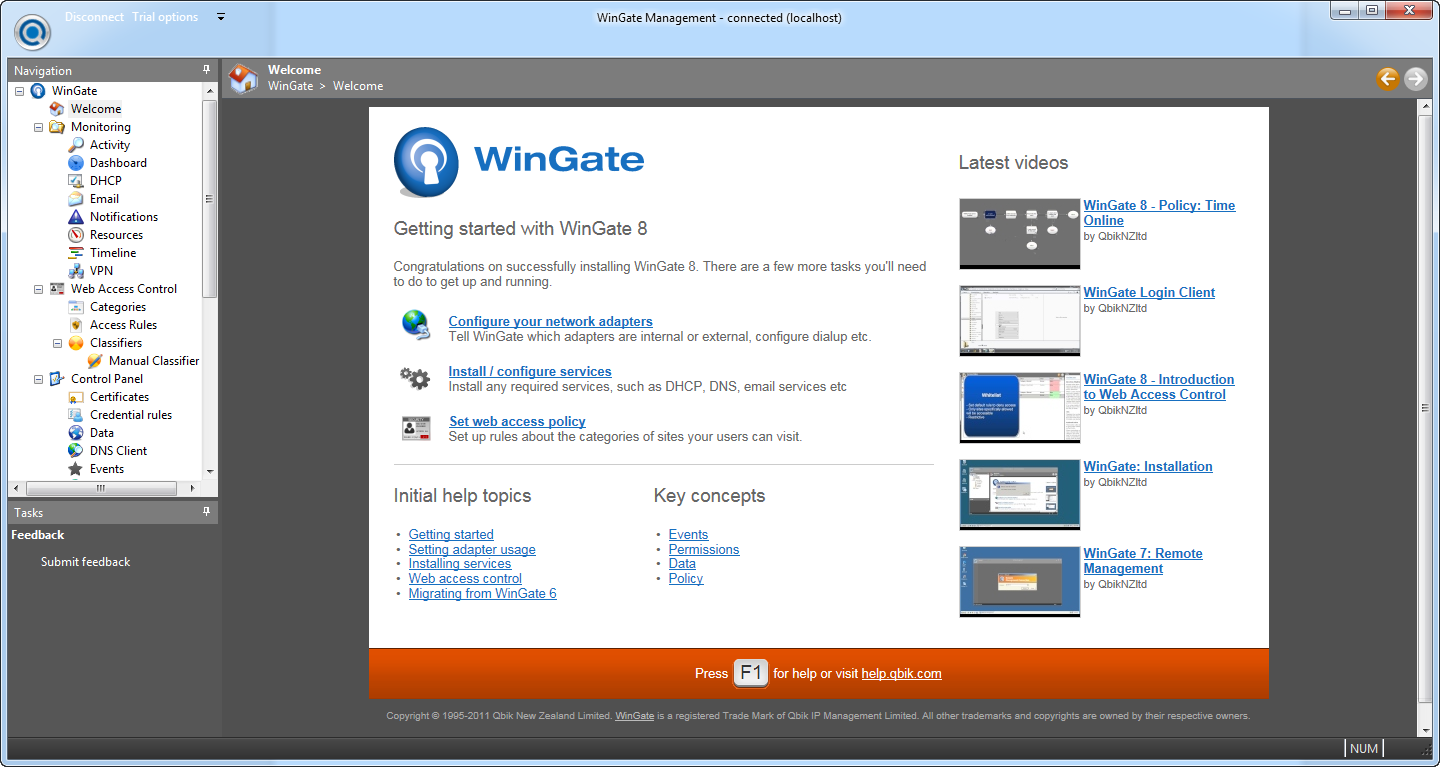Select the Manual Classifier item
The width and height of the screenshot is (1440, 767).
click(x=94, y=360)
